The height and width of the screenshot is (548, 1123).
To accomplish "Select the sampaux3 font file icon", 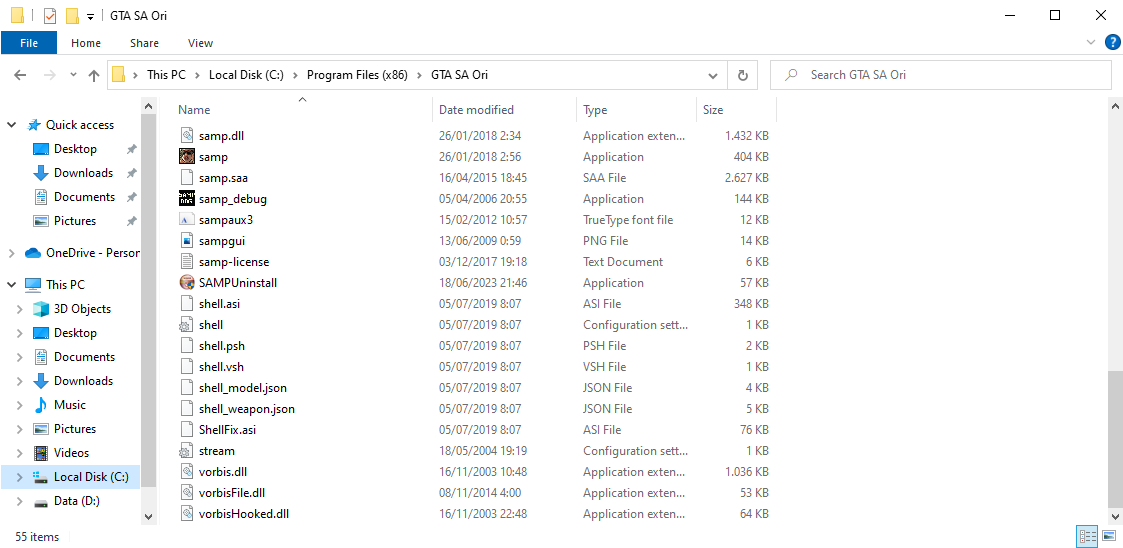I will (186, 220).
